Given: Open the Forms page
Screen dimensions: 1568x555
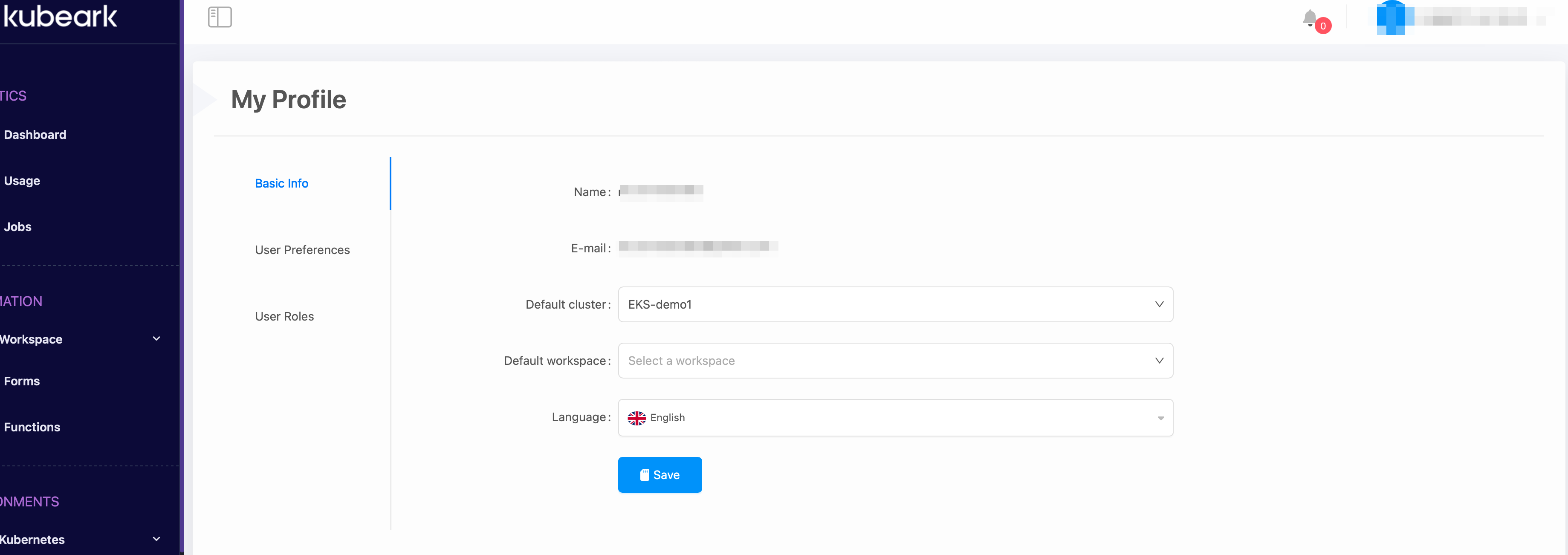Looking at the screenshot, I should [22, 381].
